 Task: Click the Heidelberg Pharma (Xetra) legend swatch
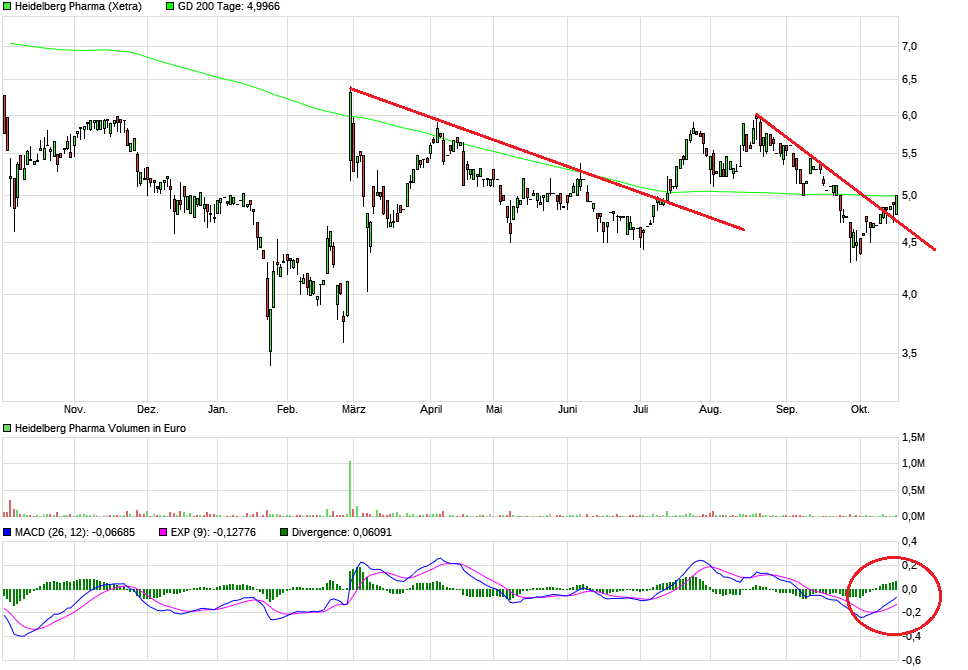click(7, 6)
